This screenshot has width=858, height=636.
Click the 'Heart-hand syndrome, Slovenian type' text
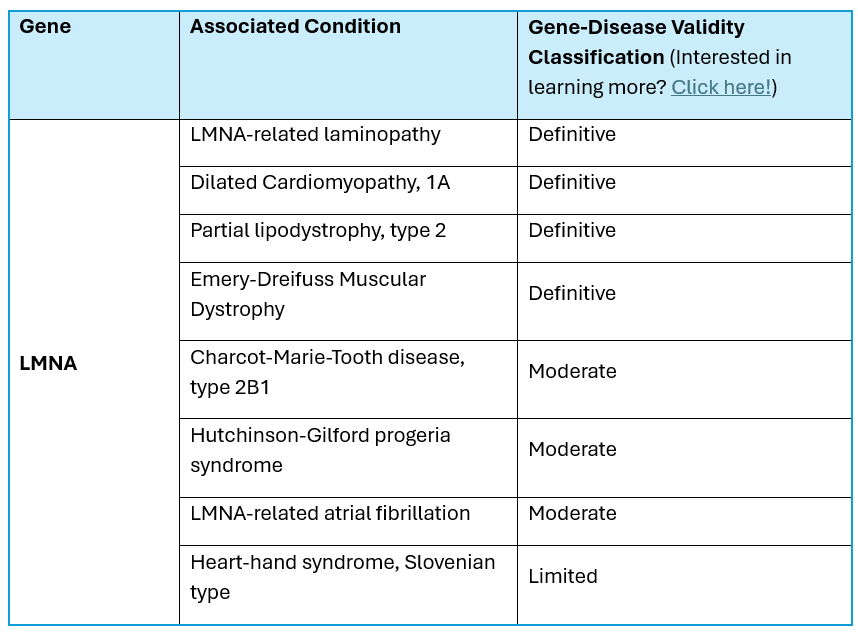point(342,577)
